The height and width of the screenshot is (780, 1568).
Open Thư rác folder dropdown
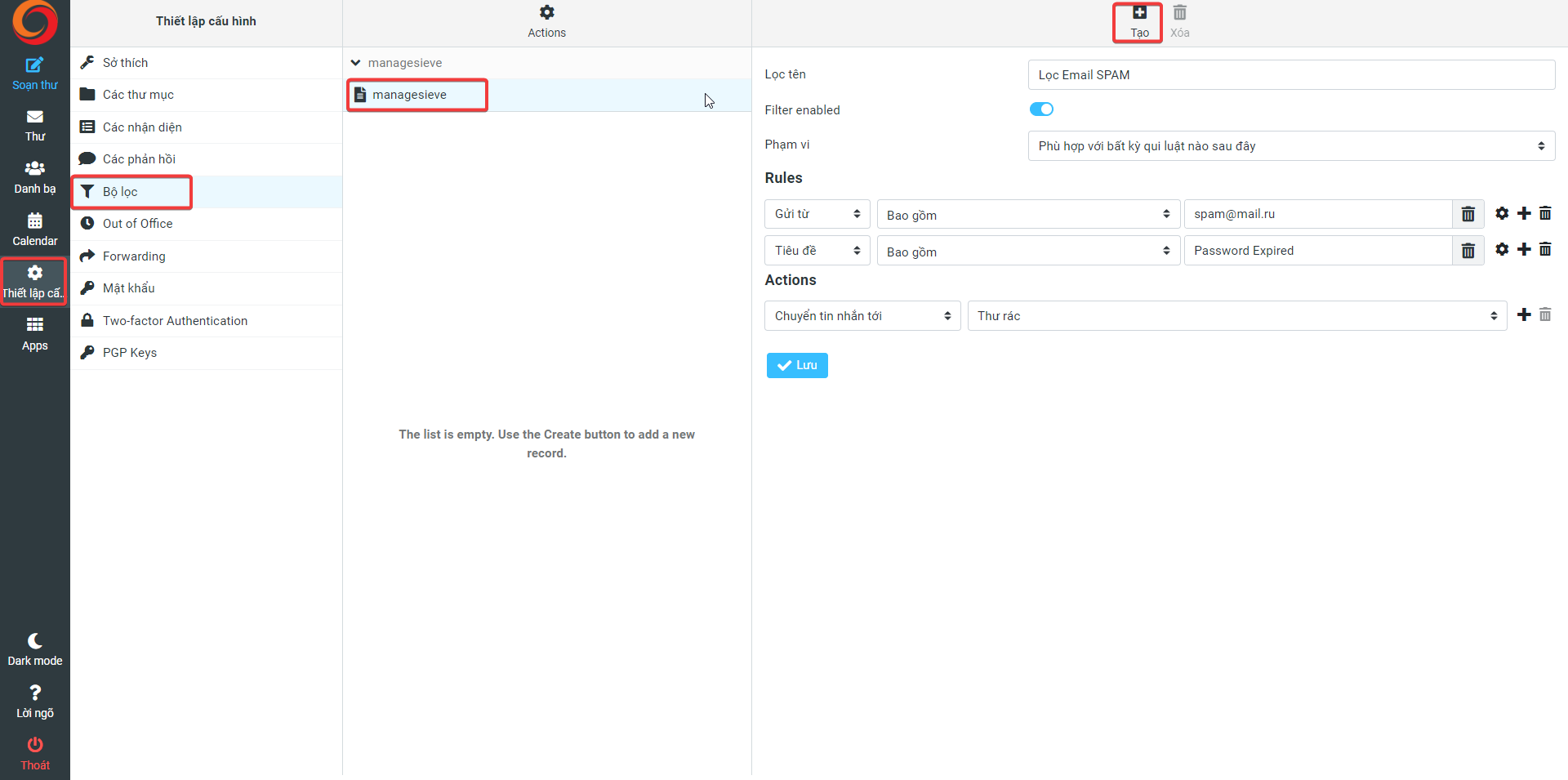pos(1236,316)
